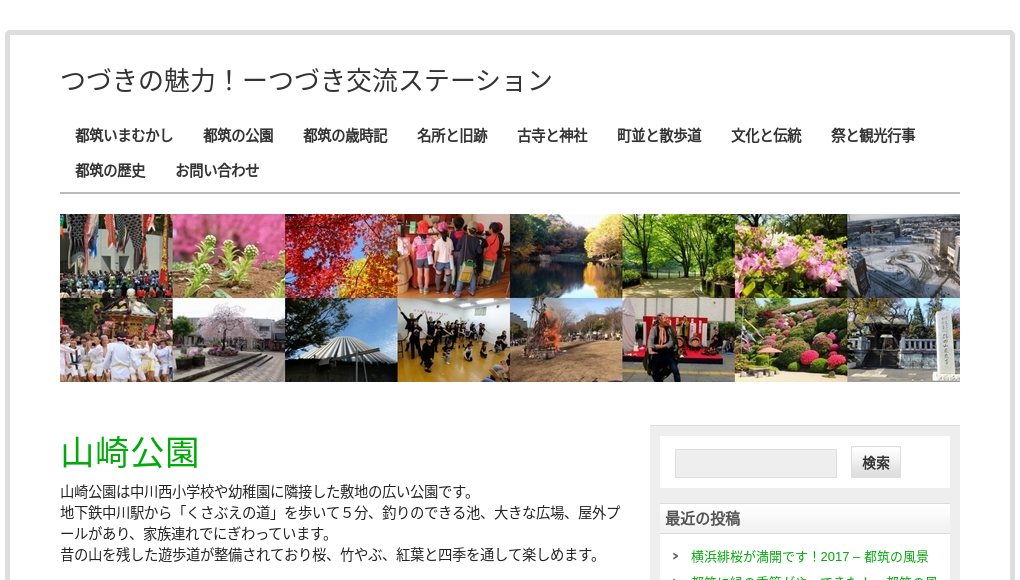Click the arrow marker beside the newest post
The height and width of the screenshot is (580, 1020).
[x=675, y=557]
